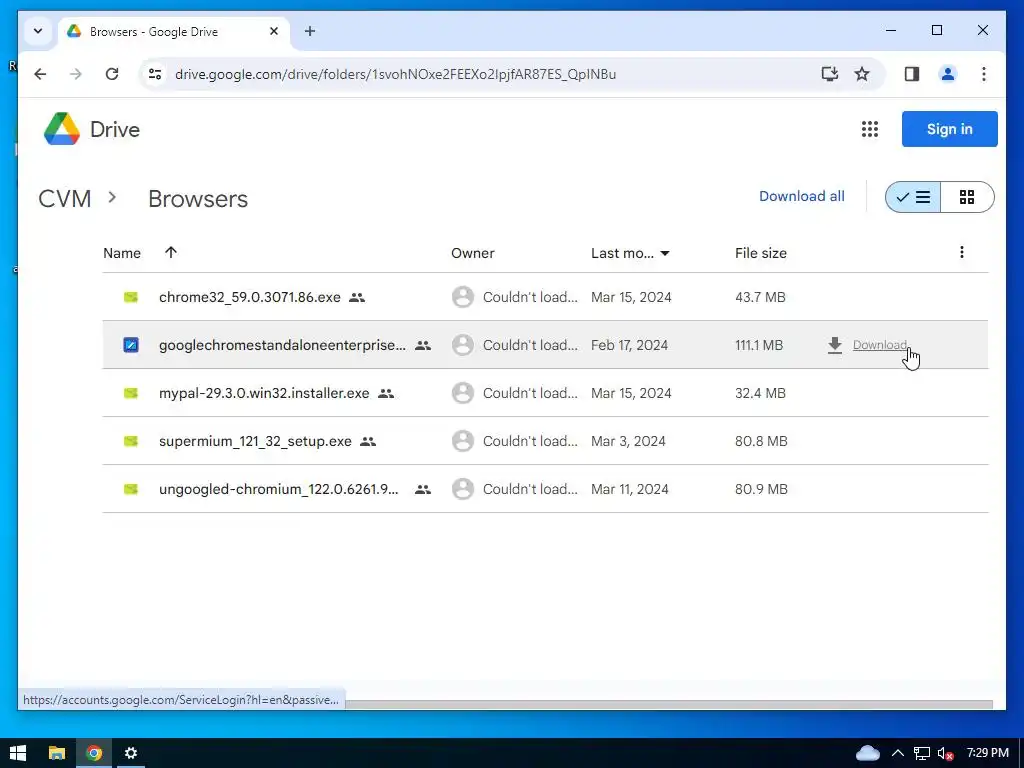Open file googlechromestandaloneenterprise...
This screenshot has height=768, width=1024.
coord(282,345)
